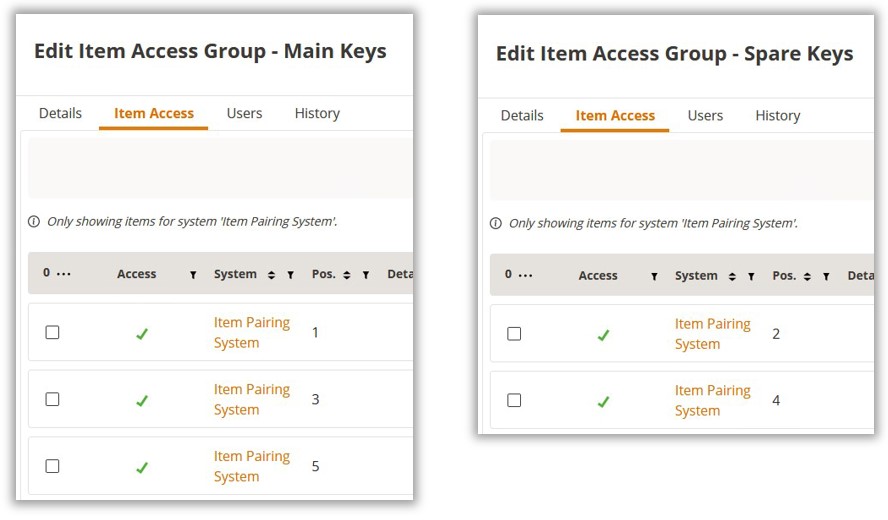
Task: Click System filter icon in Main Keys table
Action: click(291, 275)
